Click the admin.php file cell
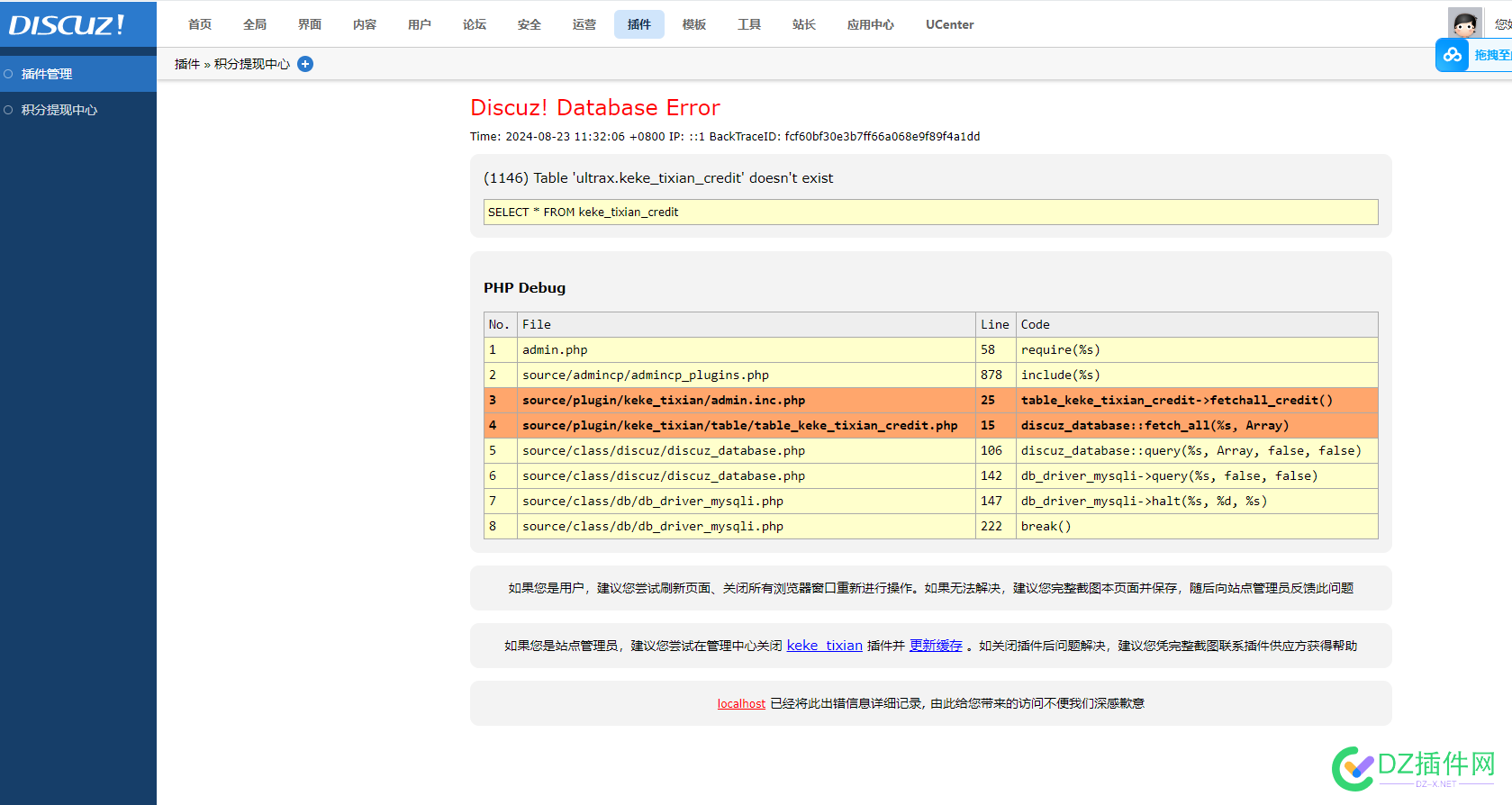1512x805 pixels. 746,349
